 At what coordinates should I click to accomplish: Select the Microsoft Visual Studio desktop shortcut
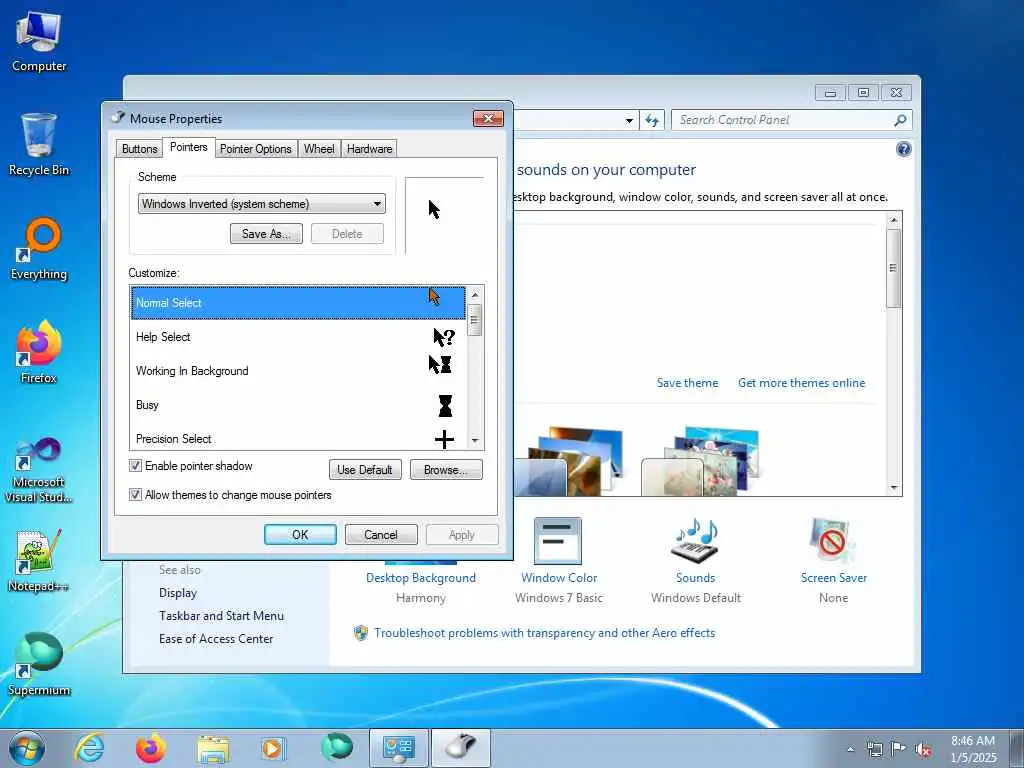coord(39,470)
